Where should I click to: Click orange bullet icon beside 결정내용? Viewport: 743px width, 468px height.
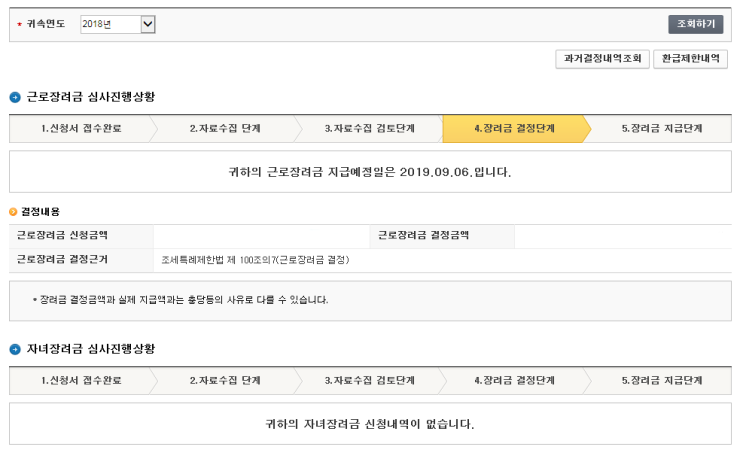coord(13,212)
